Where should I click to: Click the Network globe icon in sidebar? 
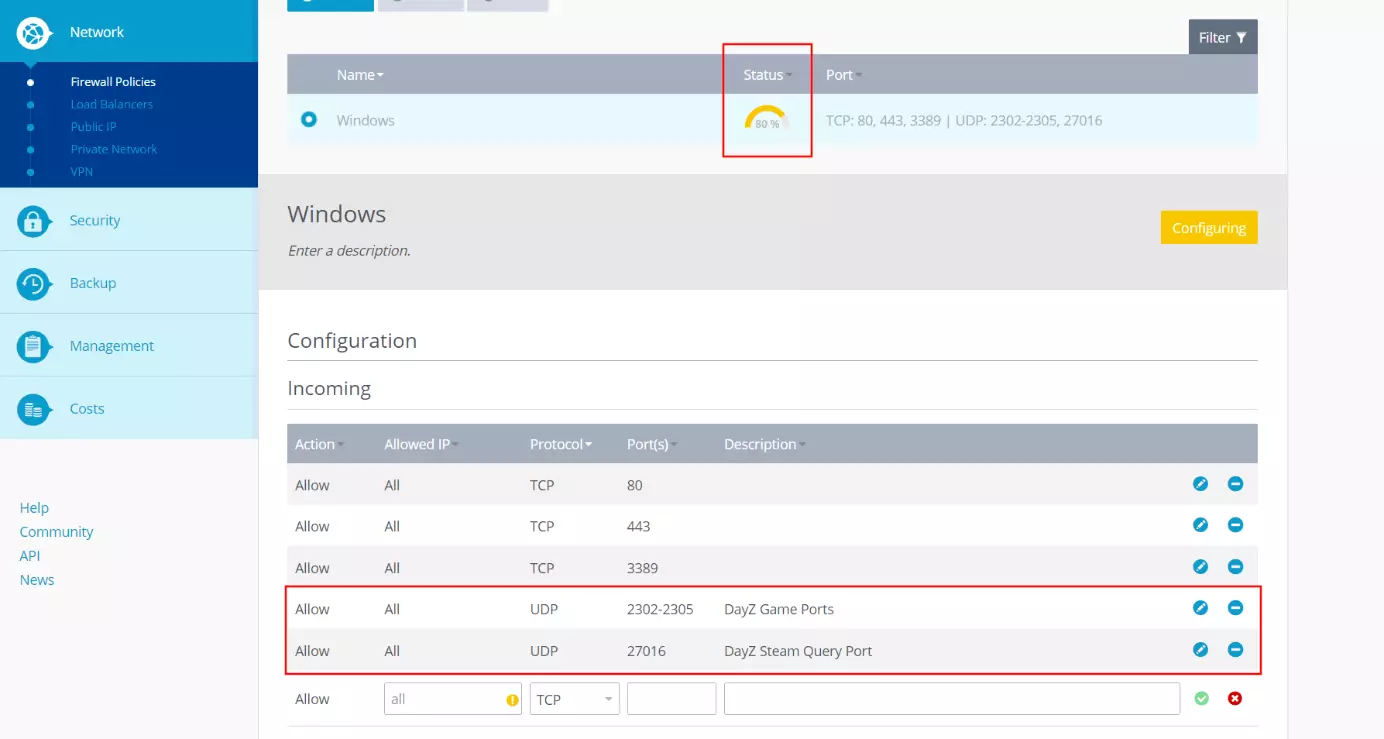click(34, 34)
